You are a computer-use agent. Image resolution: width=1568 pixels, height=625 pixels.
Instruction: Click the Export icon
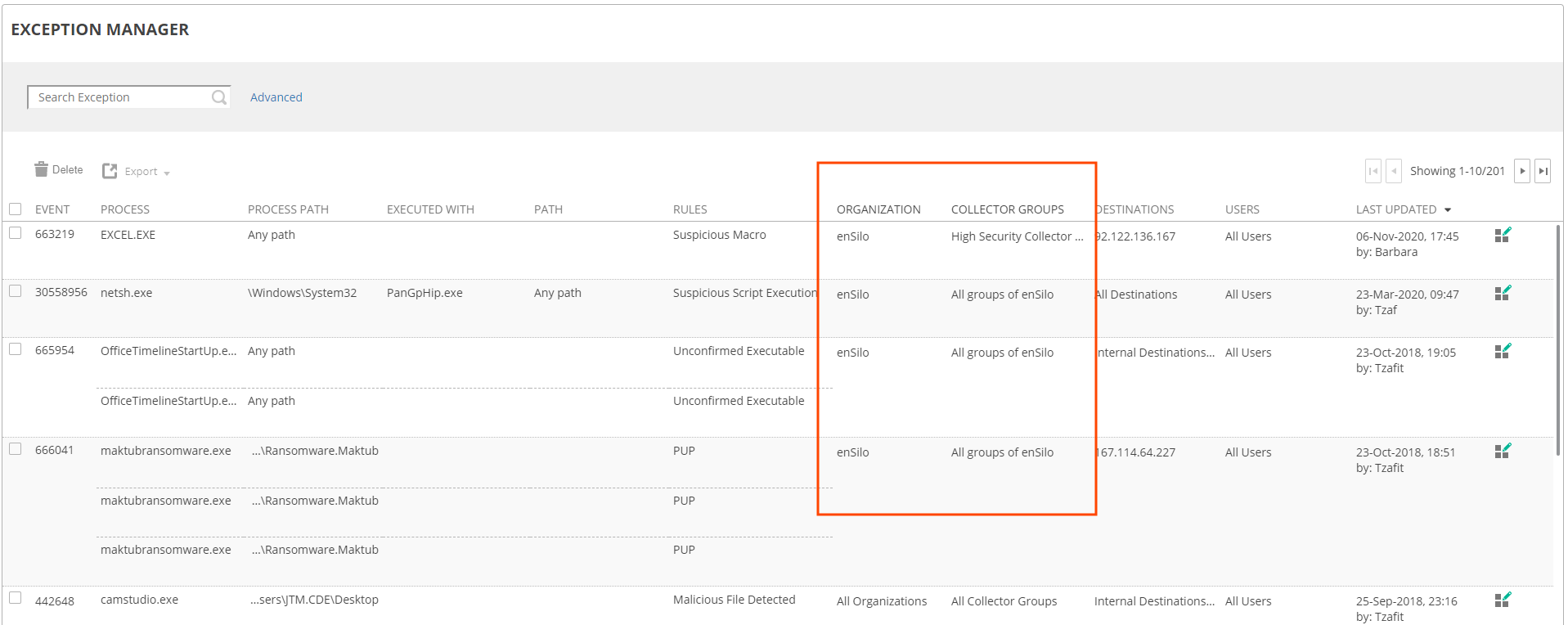click(x=110, y=171)
